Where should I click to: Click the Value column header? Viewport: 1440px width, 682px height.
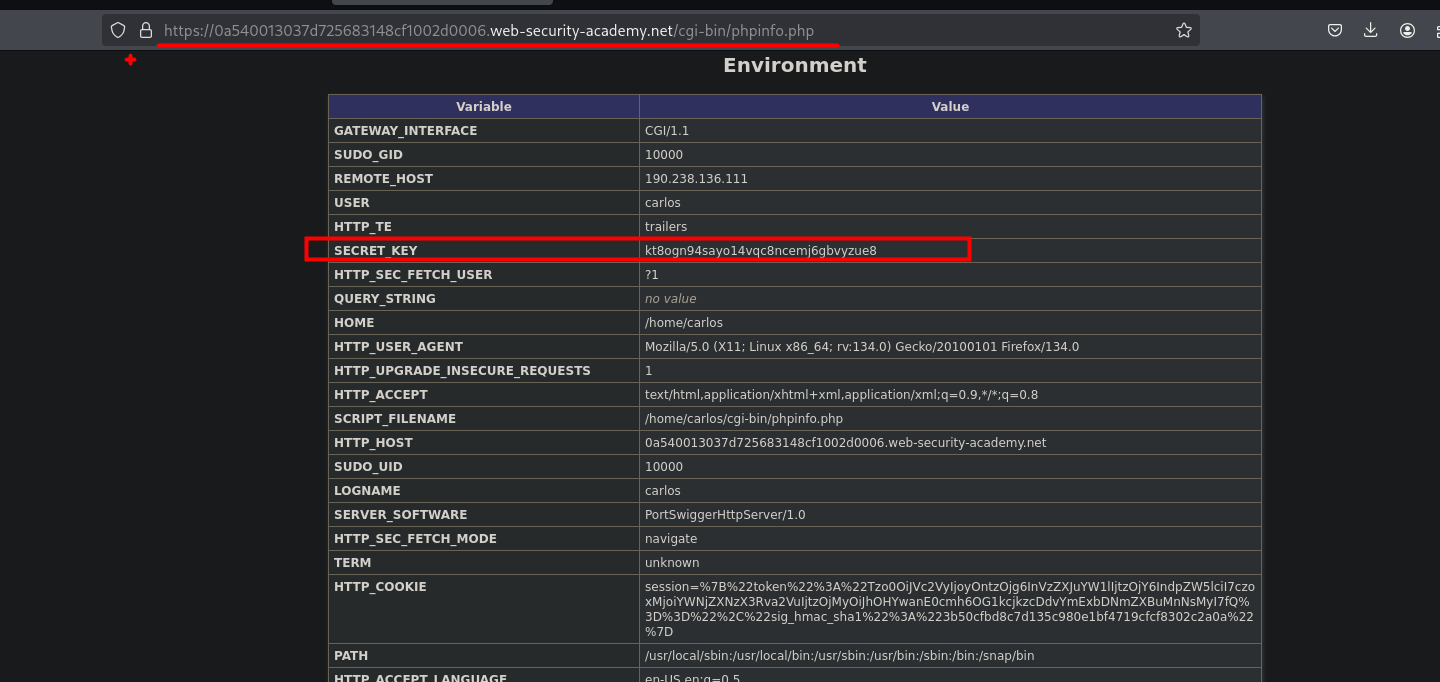click(949, 106)
